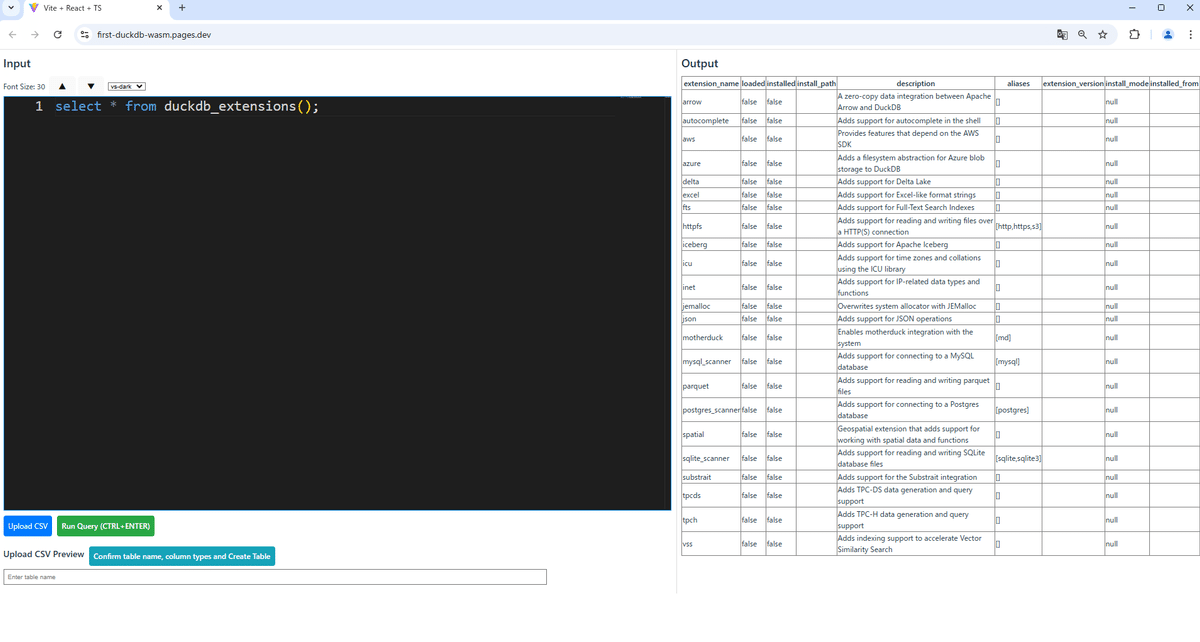This screenshot has height=642, width=1200.
Task: Open the vs-dark theme dropdown
Action: tap(124, 85)
